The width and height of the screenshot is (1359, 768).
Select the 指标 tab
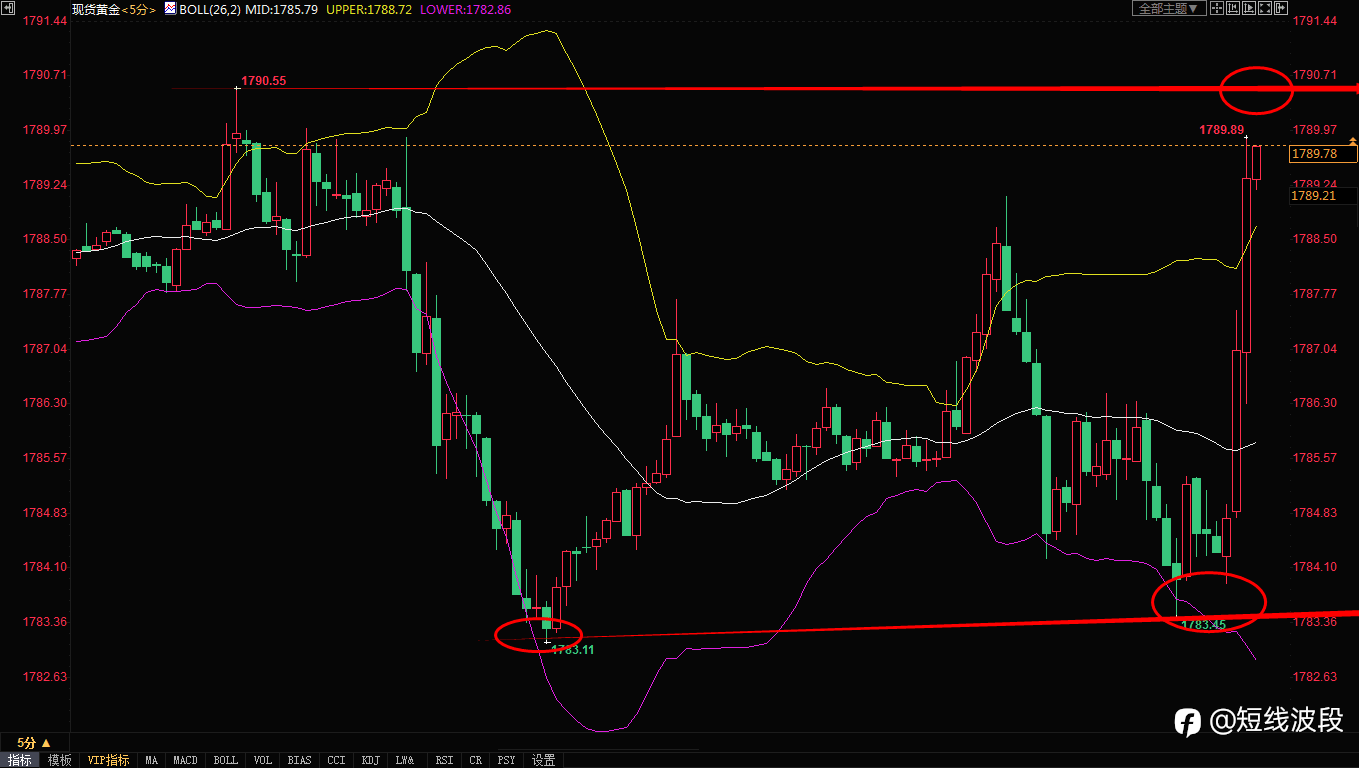pos(19,760)
